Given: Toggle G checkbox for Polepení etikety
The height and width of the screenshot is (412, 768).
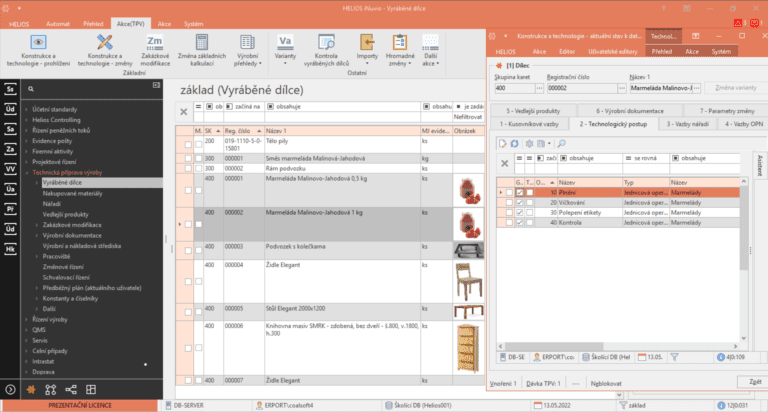Looking at the screenshot, I should (x=520, y=213).
